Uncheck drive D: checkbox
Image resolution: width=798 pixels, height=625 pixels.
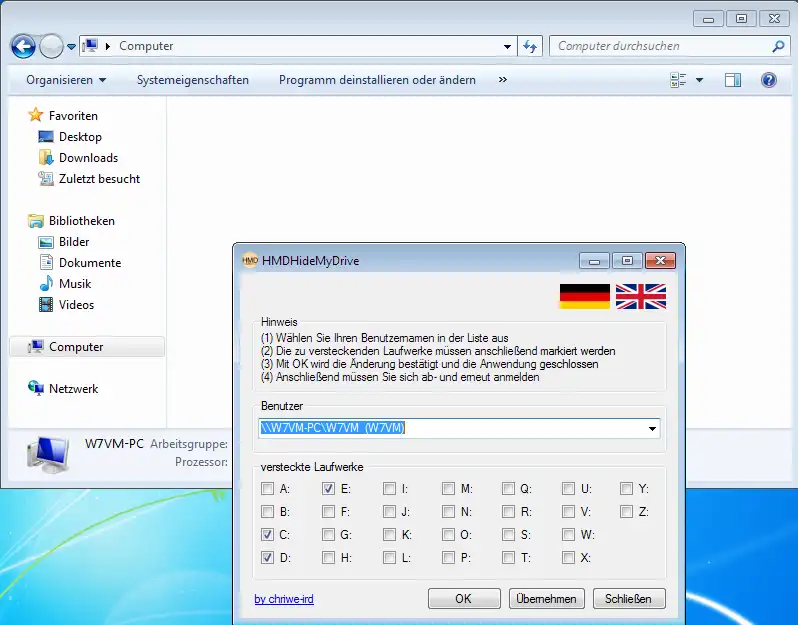tap(267, 557)
